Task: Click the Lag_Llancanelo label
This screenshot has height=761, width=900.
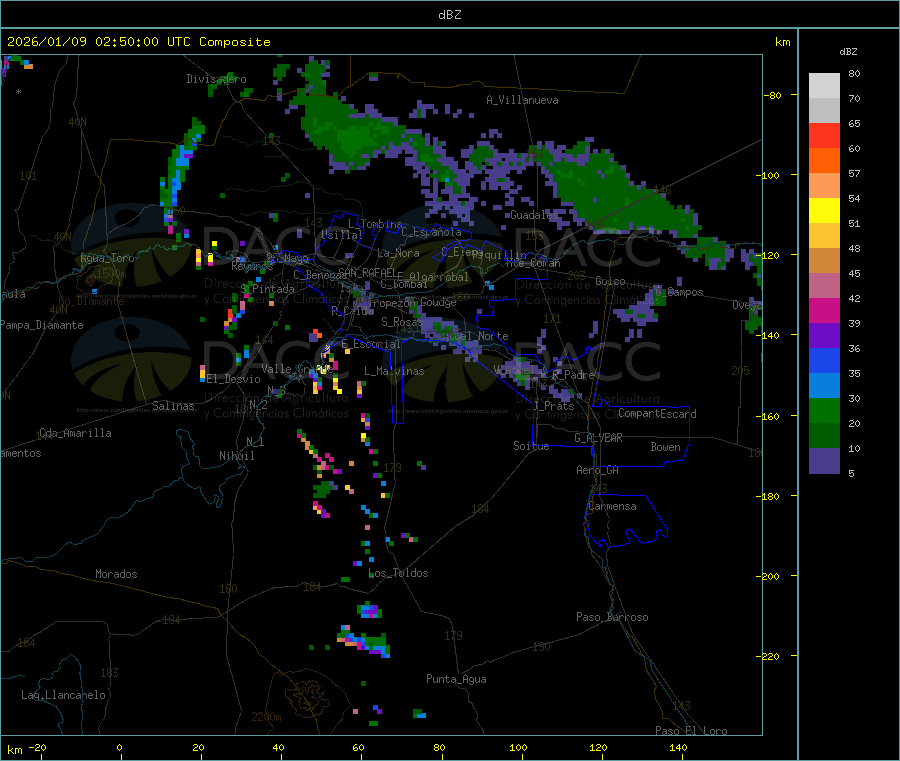Action: pyautogui.click(x=64, y=694)
